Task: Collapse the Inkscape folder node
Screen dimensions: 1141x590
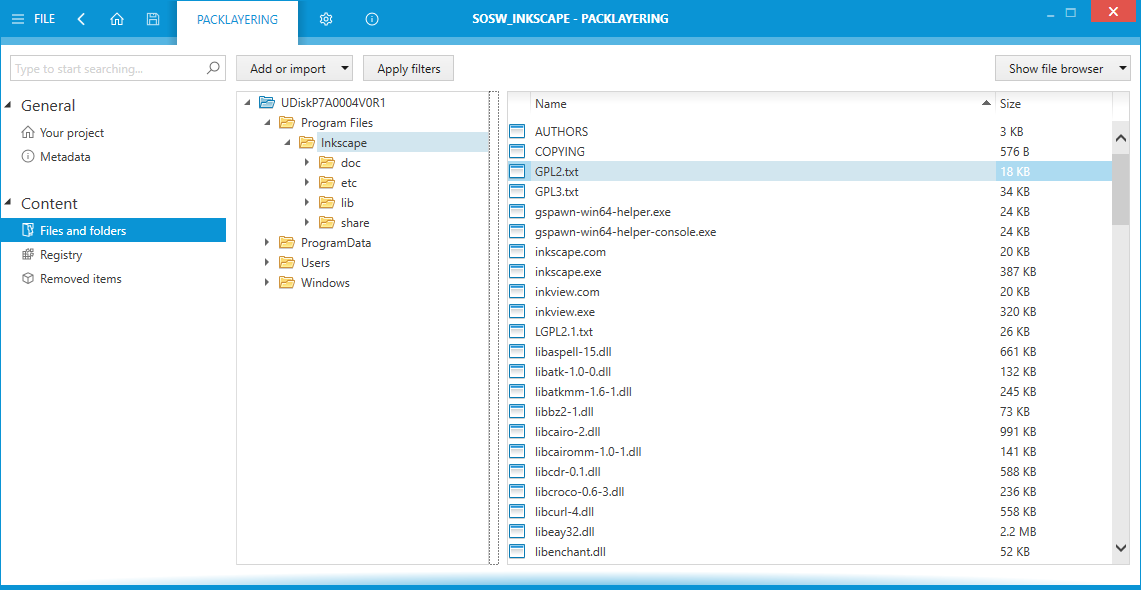Action: [x=287, y=143]
